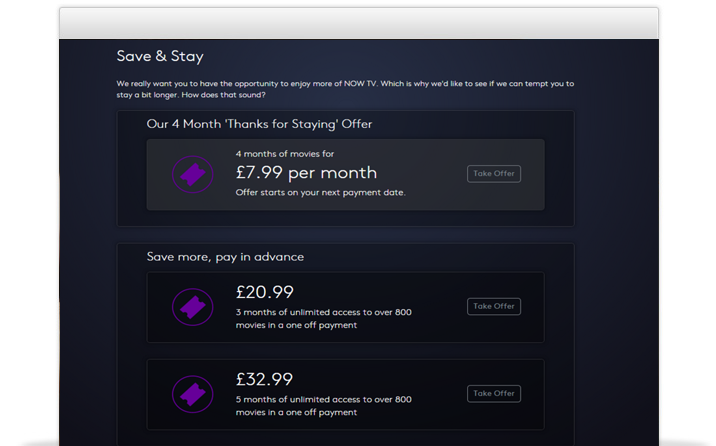Click the 3 months unlimited access description
This screenshot has height=446, width=716.
click(324, 319)
